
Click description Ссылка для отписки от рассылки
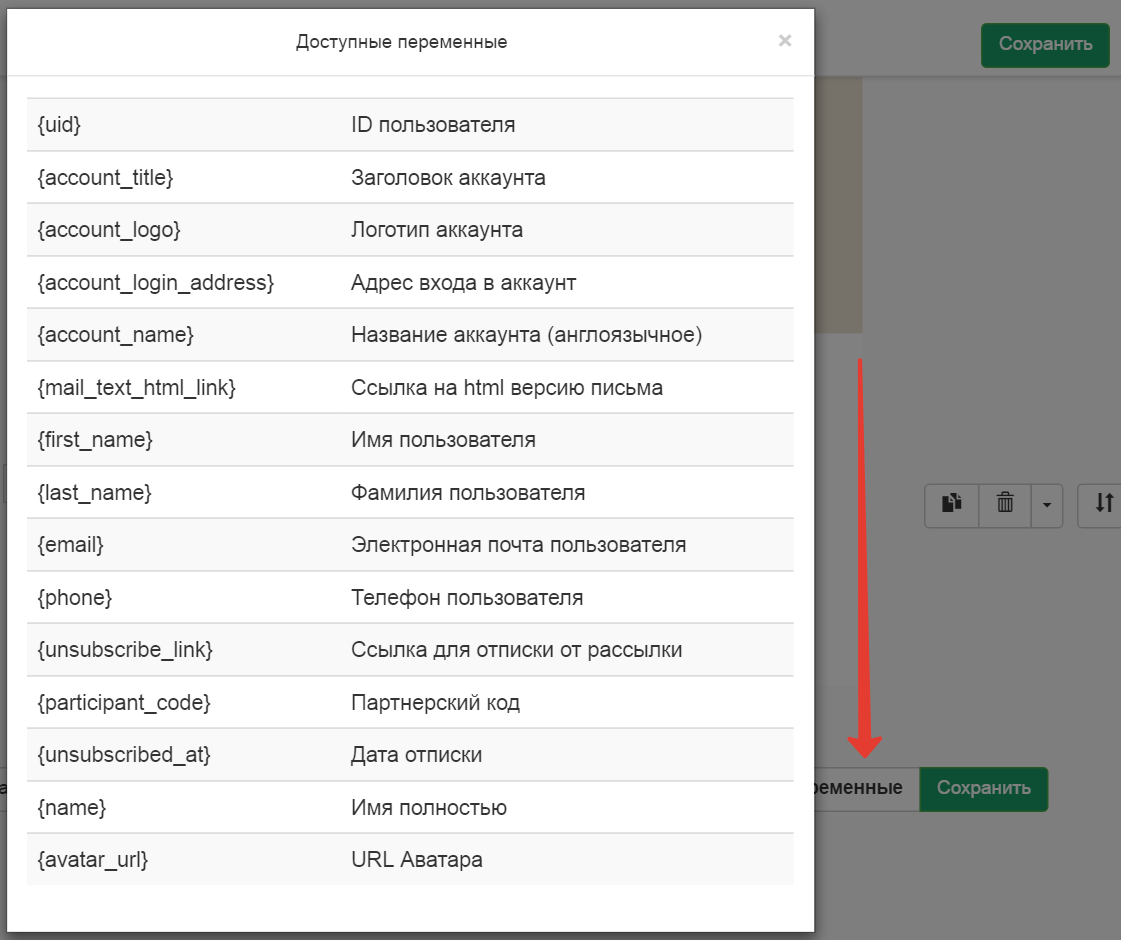pyautogui.click(x=516, y=650)
